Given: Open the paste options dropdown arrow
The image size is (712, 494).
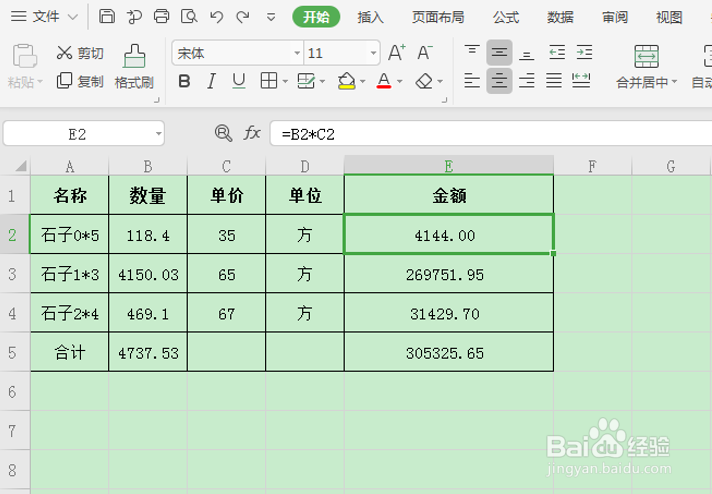Looking at the screenshot, I should (x=40, y=82).
